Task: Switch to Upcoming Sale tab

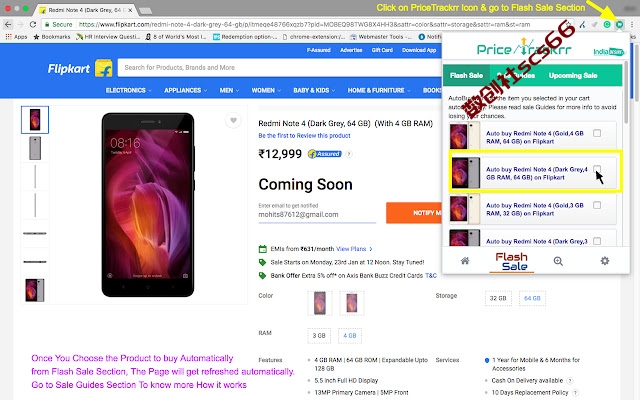Action: (x=573, y=76)
